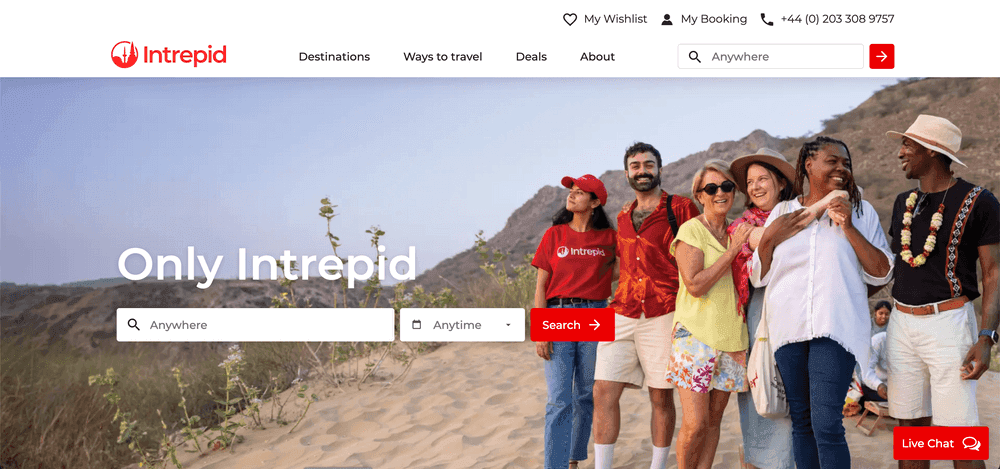Click the dropdown arrow in Anytime selector
This screenshot has width=1000, height=469.
pos(508,325)
